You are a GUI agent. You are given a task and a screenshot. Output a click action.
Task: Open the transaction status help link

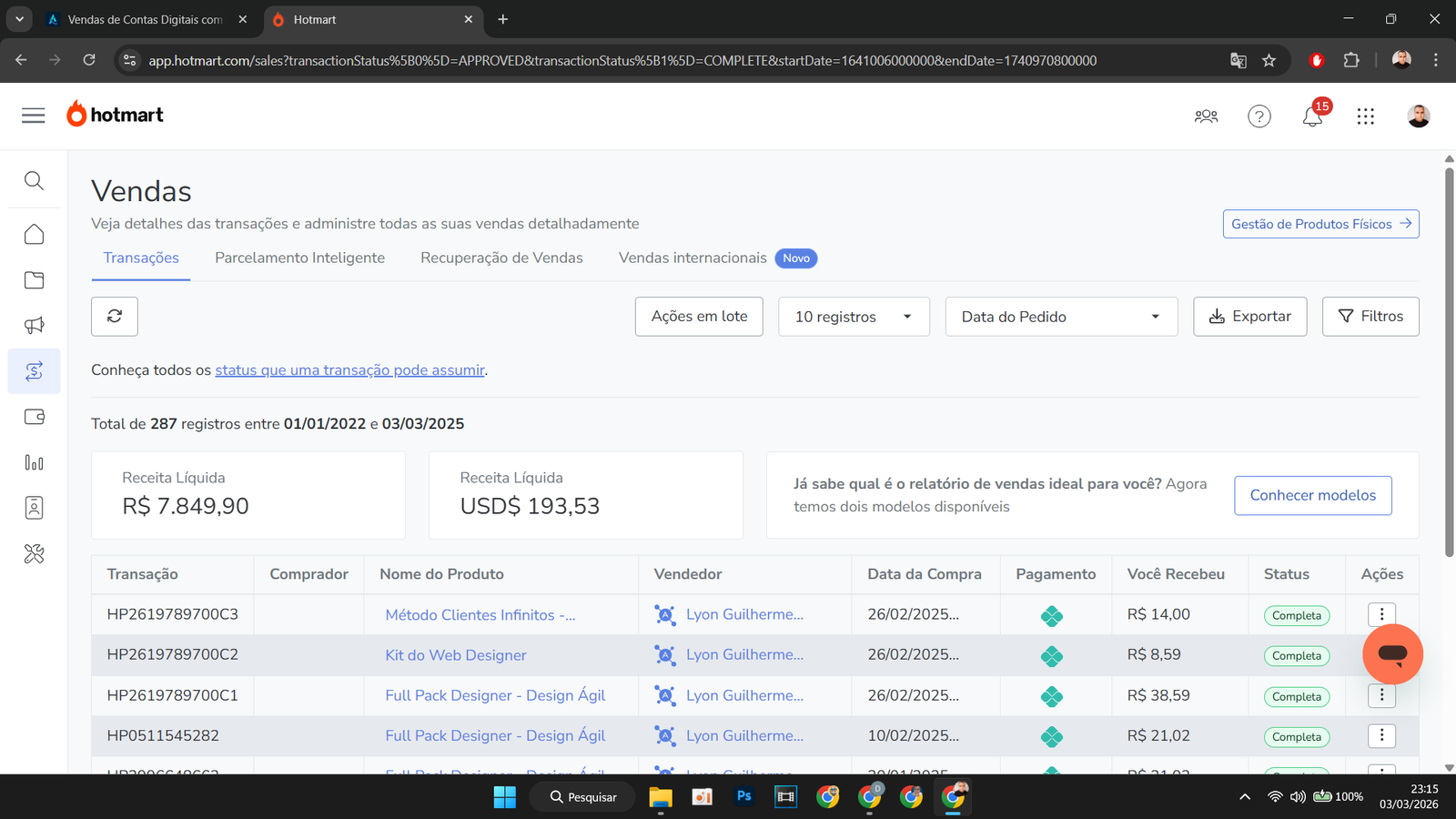(349, 370)
